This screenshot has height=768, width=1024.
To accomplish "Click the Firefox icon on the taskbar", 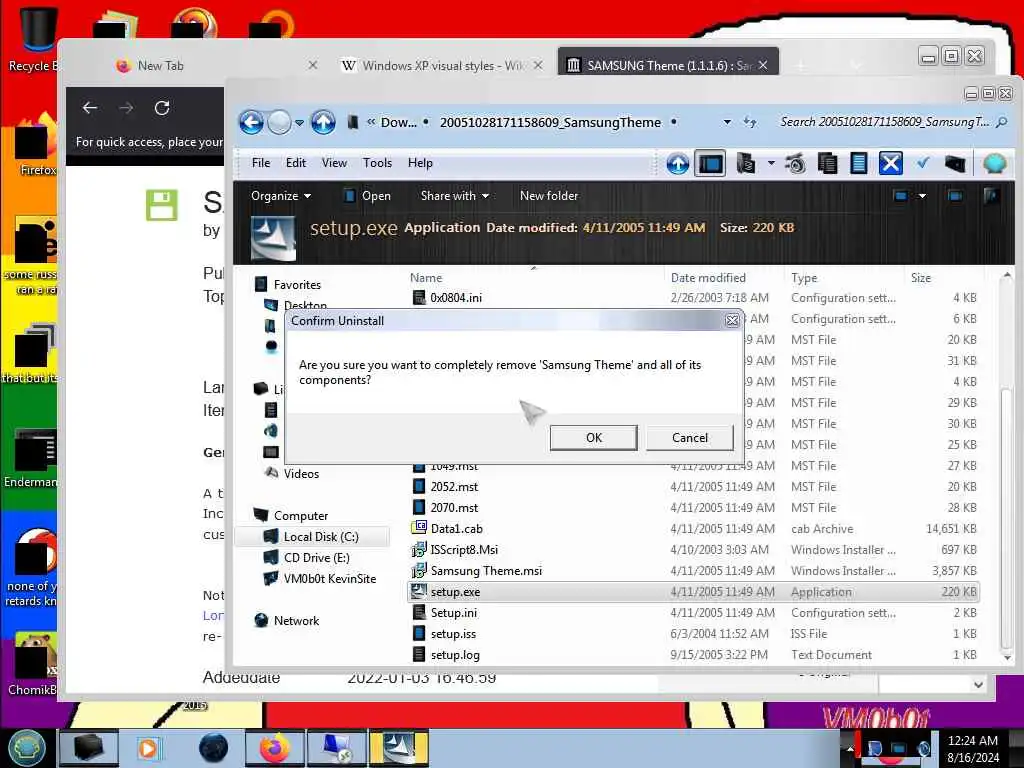I will tap(274, 748).
